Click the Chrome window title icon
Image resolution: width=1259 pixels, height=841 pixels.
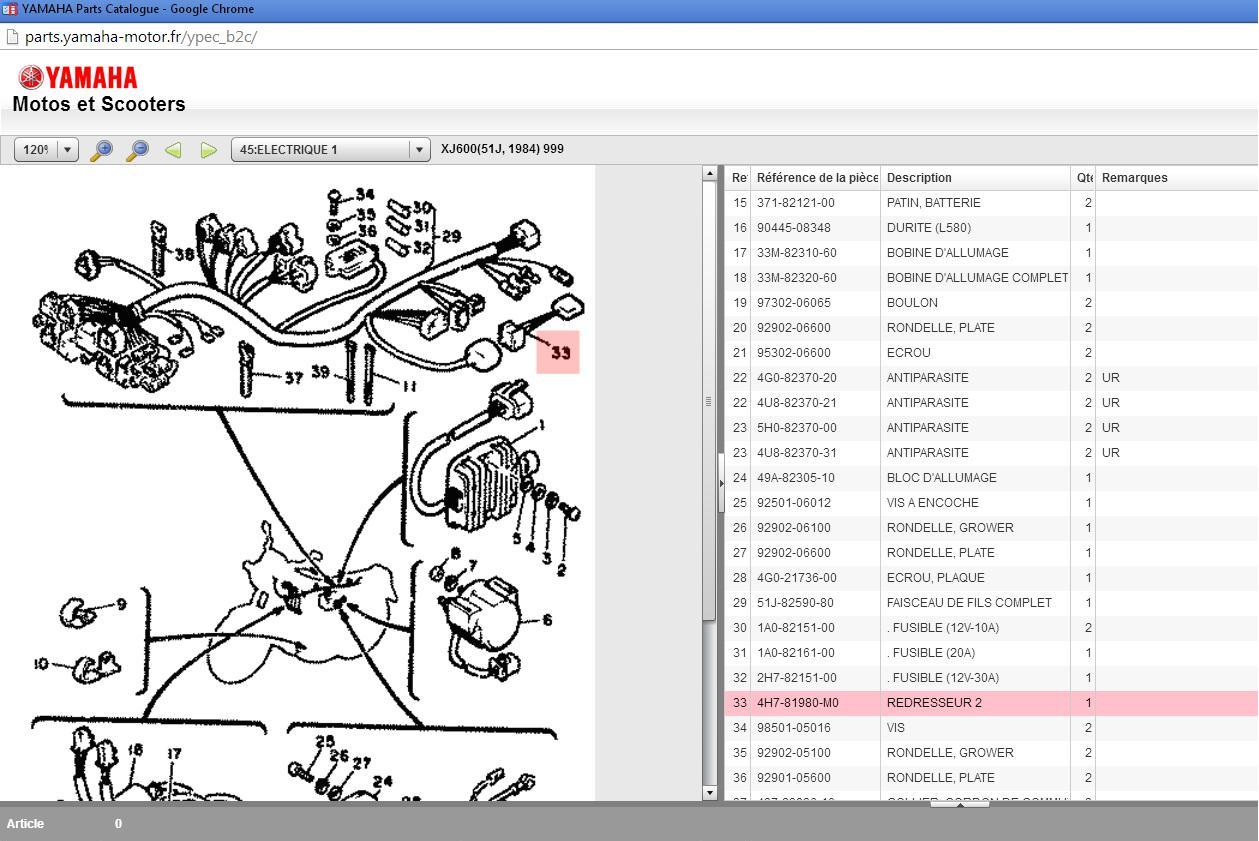pyautogui.click(x=9, y=9)
